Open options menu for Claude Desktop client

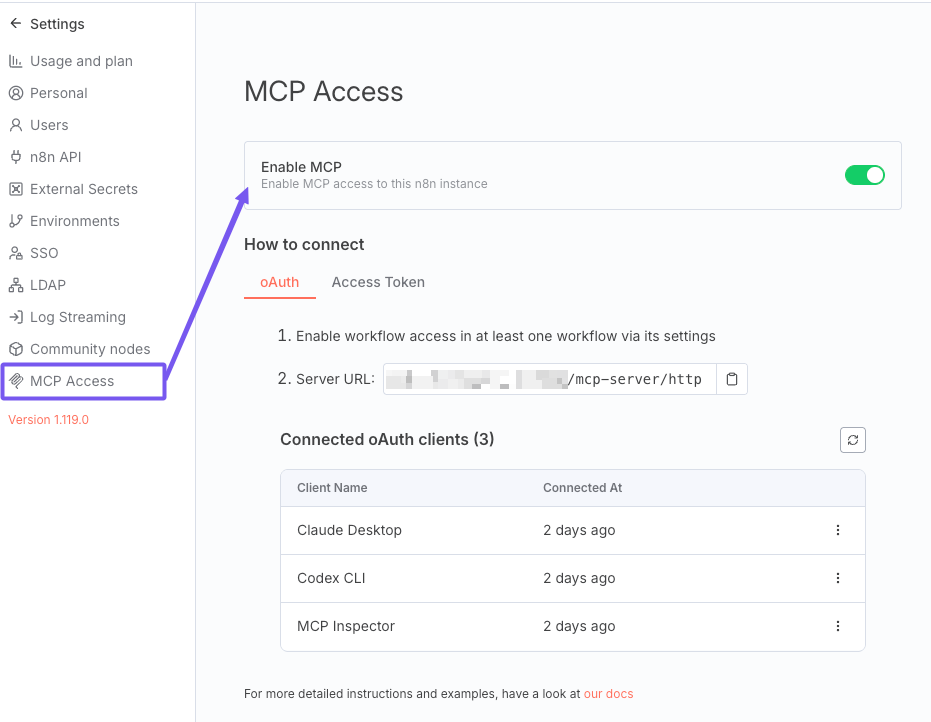click(838, 530)
